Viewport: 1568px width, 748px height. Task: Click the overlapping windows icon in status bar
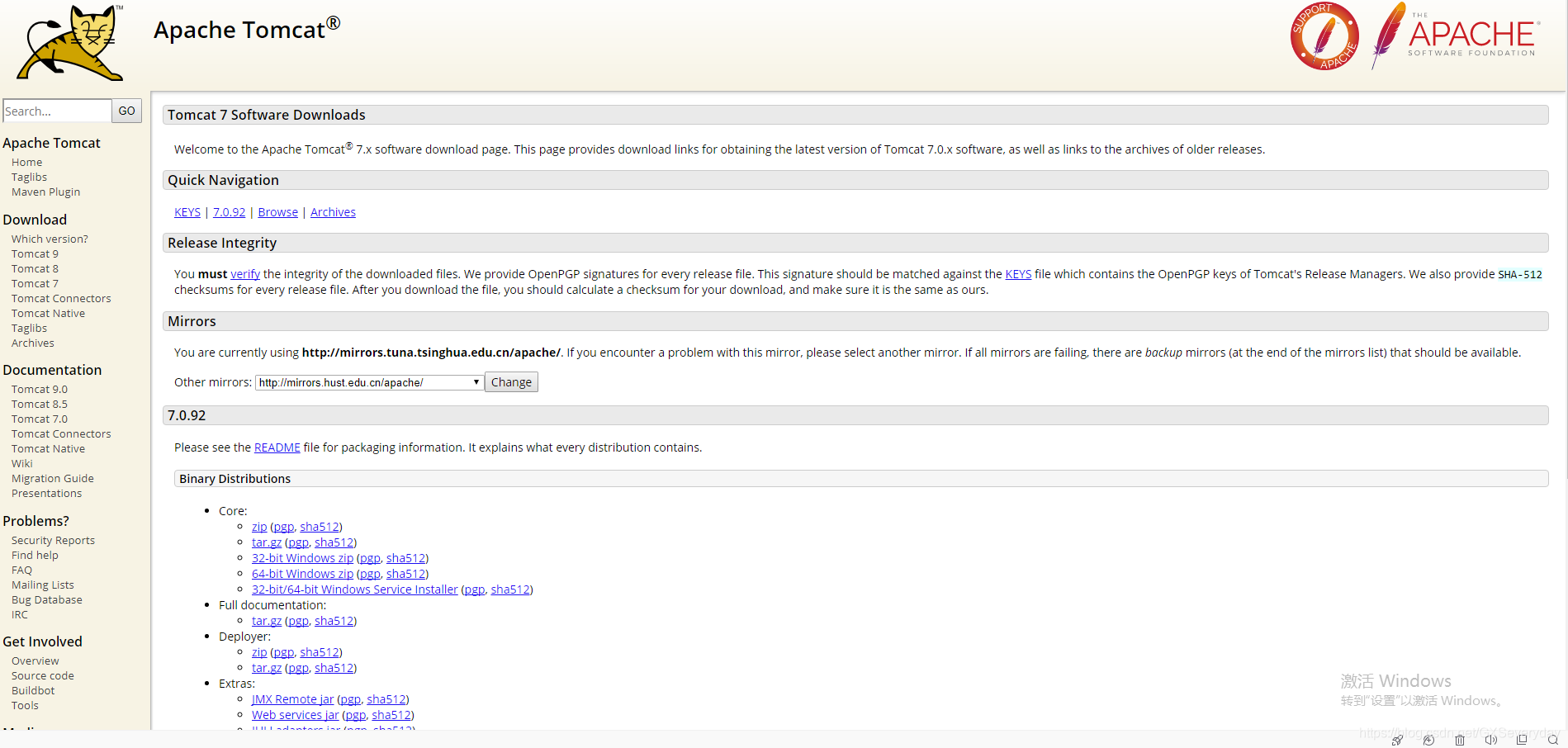point(1522,740)
